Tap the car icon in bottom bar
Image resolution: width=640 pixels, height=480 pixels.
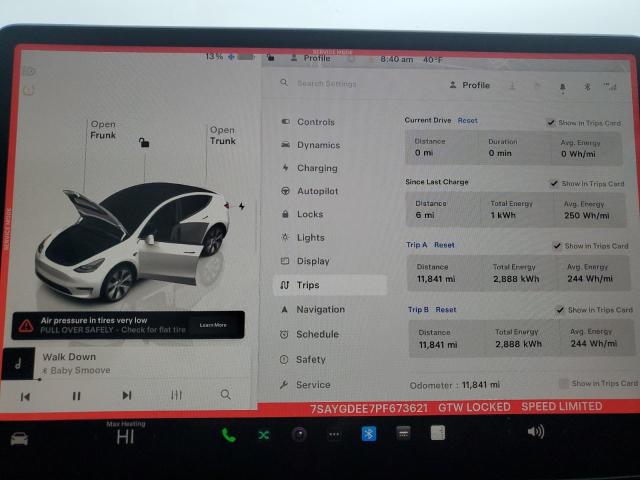19,439
